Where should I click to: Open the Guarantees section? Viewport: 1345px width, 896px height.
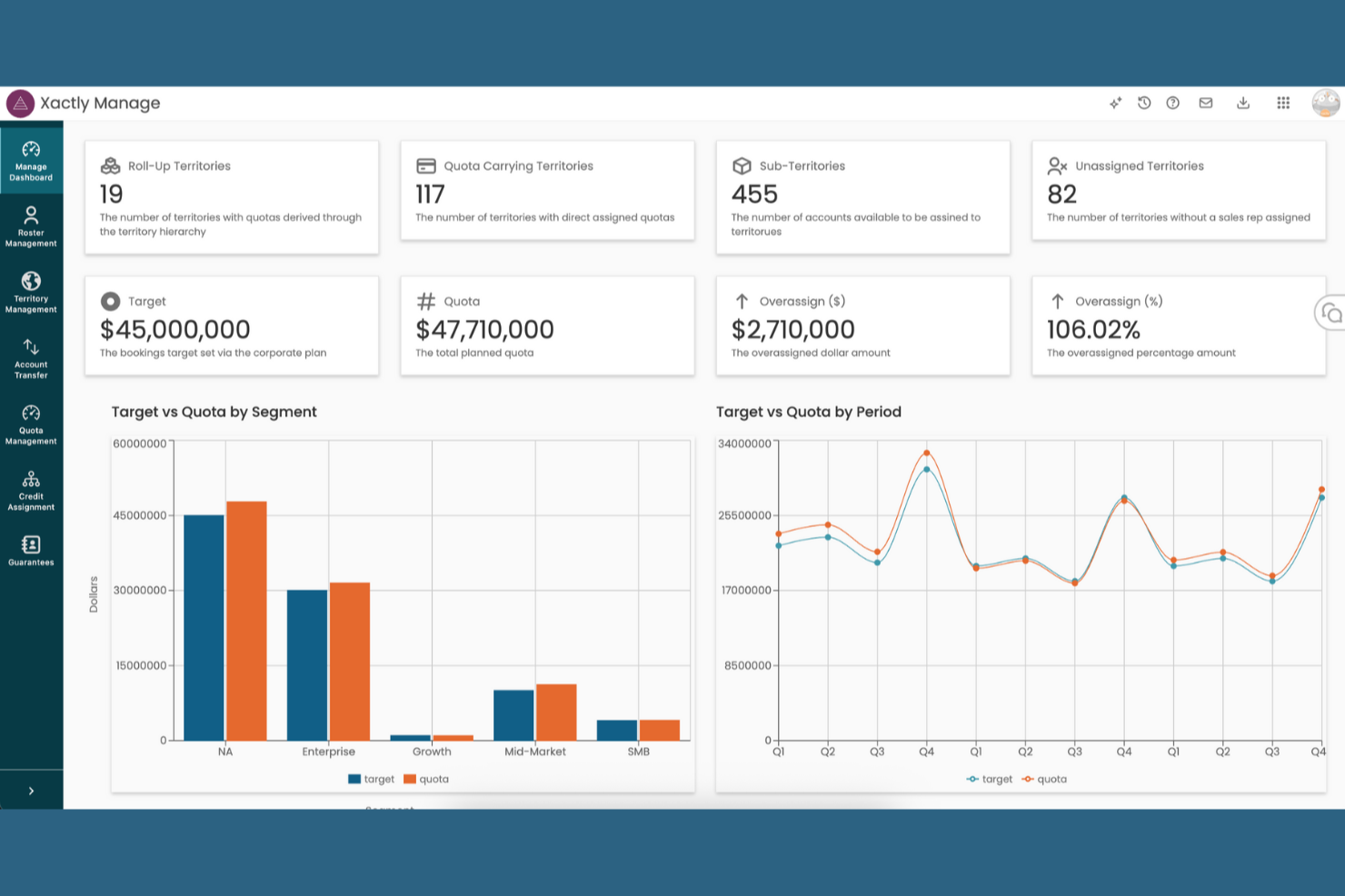[x=31, y=551]
